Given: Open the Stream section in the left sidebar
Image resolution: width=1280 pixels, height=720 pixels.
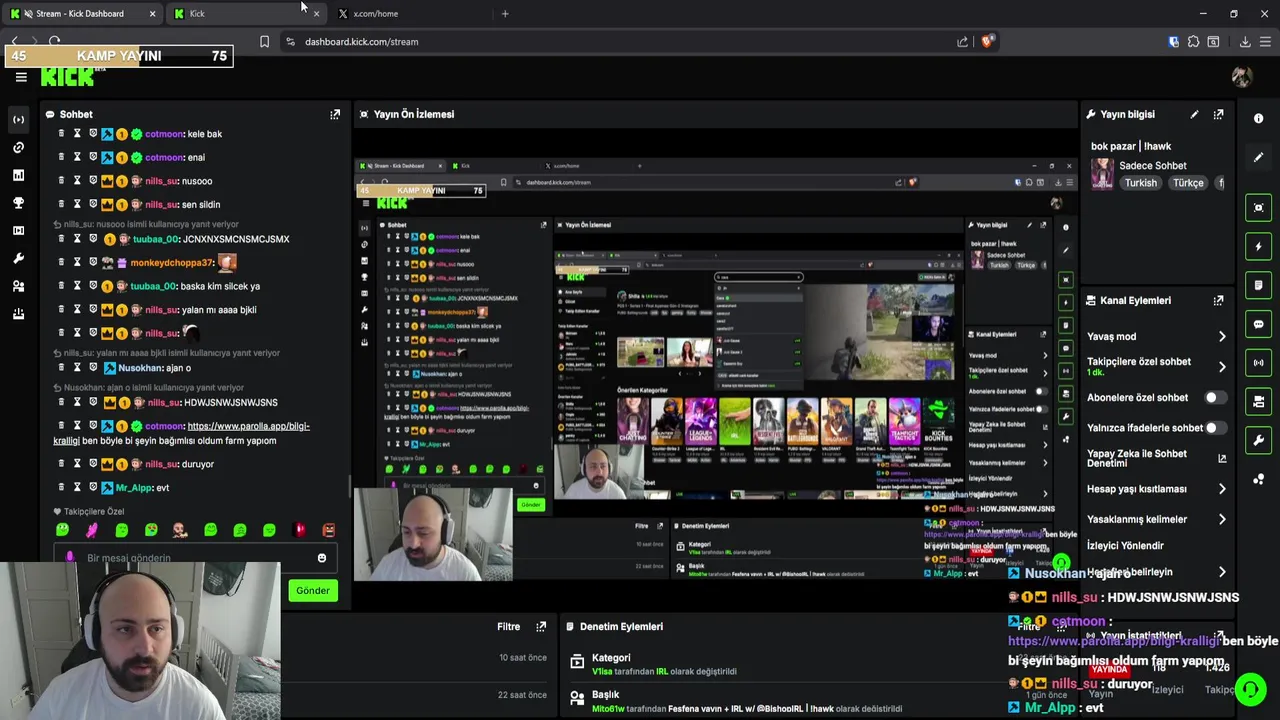Looking at the screenshot, I should click(18, 119).
